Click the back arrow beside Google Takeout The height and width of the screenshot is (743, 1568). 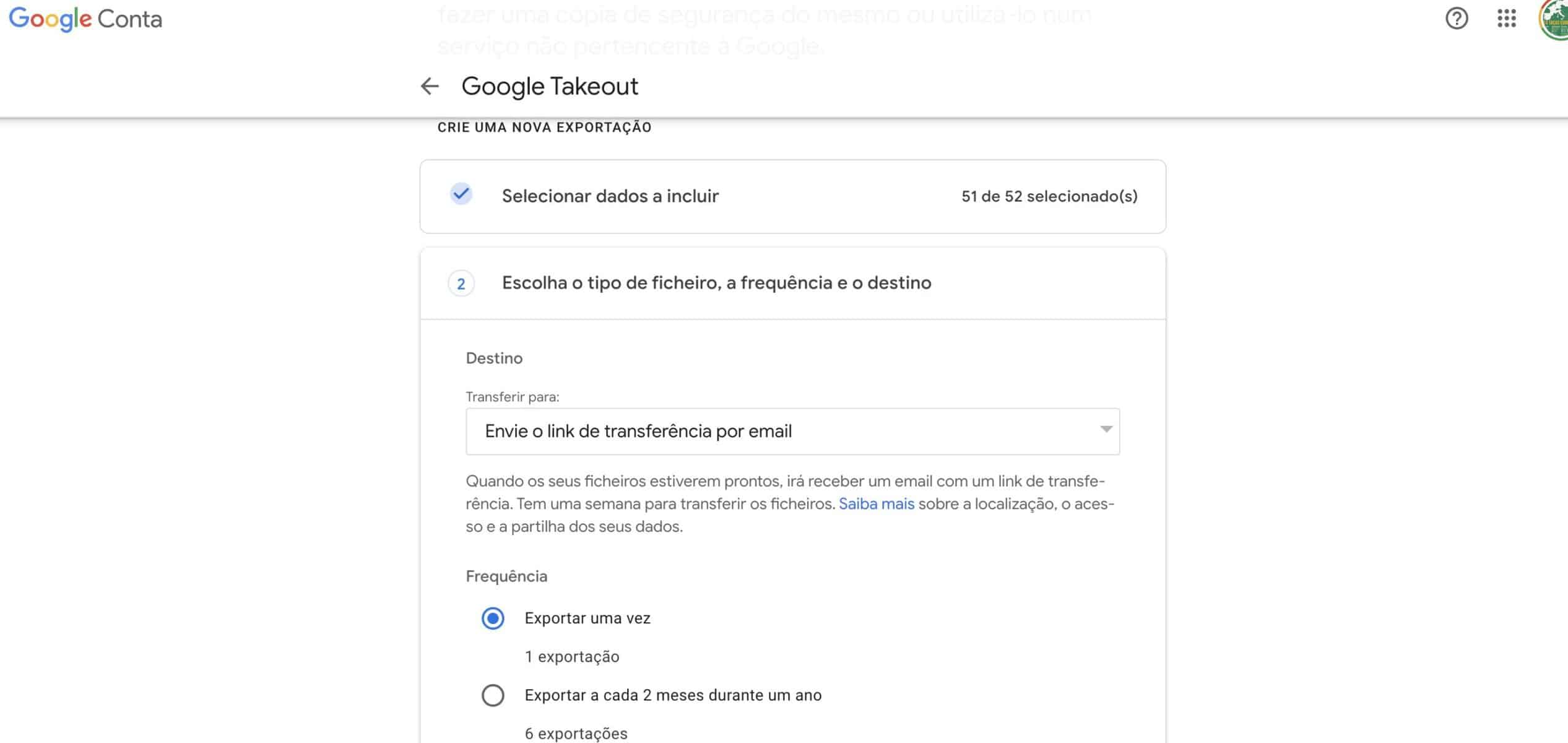[x=430, y=86]
